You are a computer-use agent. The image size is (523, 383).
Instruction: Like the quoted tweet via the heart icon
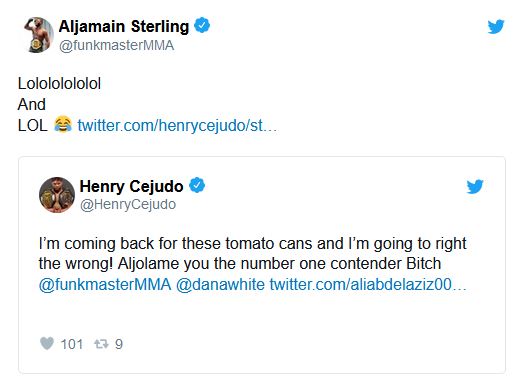pyautogui.click(x=47, y=343)
